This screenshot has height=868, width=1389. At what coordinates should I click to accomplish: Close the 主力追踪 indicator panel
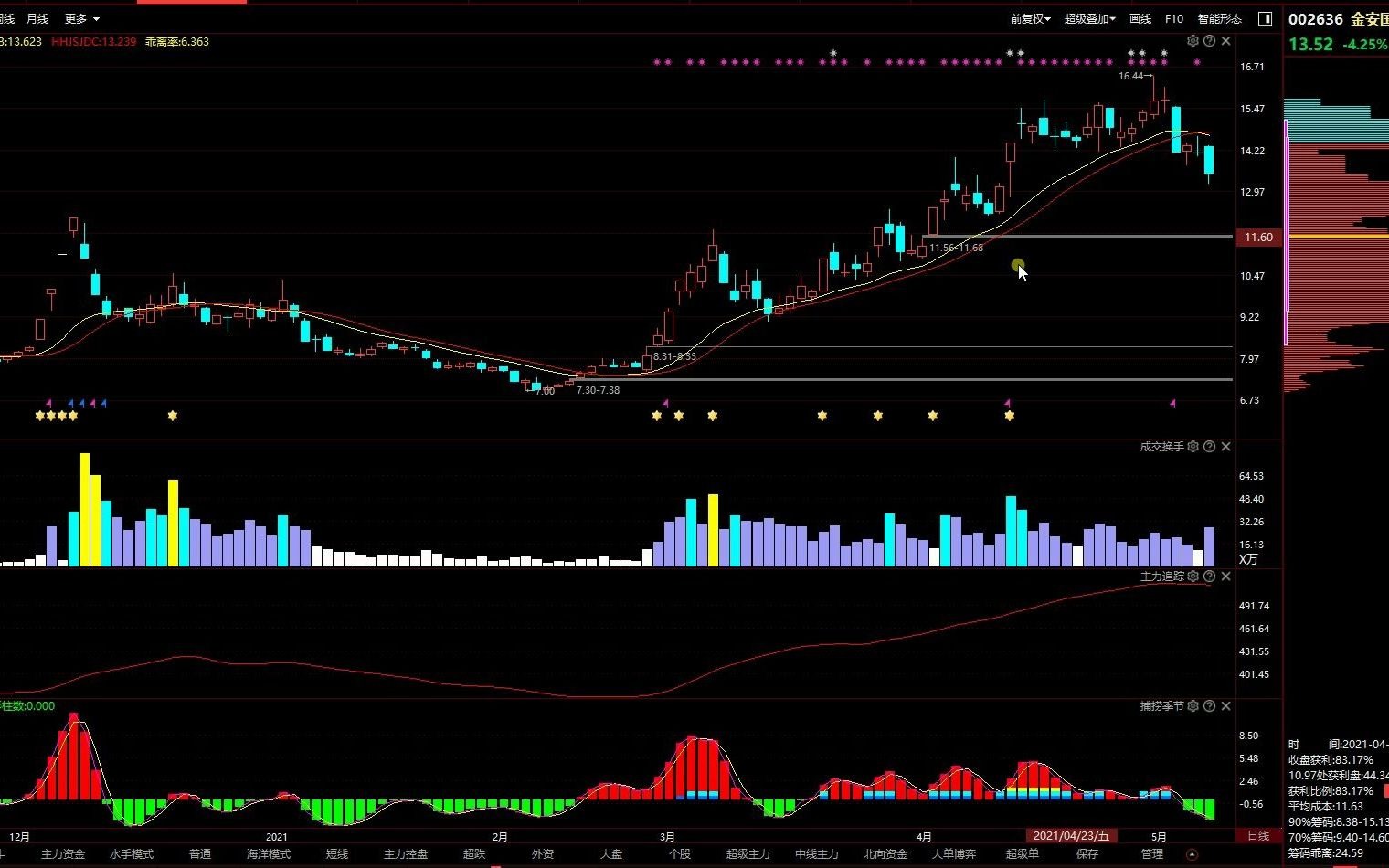(1226, 577)
